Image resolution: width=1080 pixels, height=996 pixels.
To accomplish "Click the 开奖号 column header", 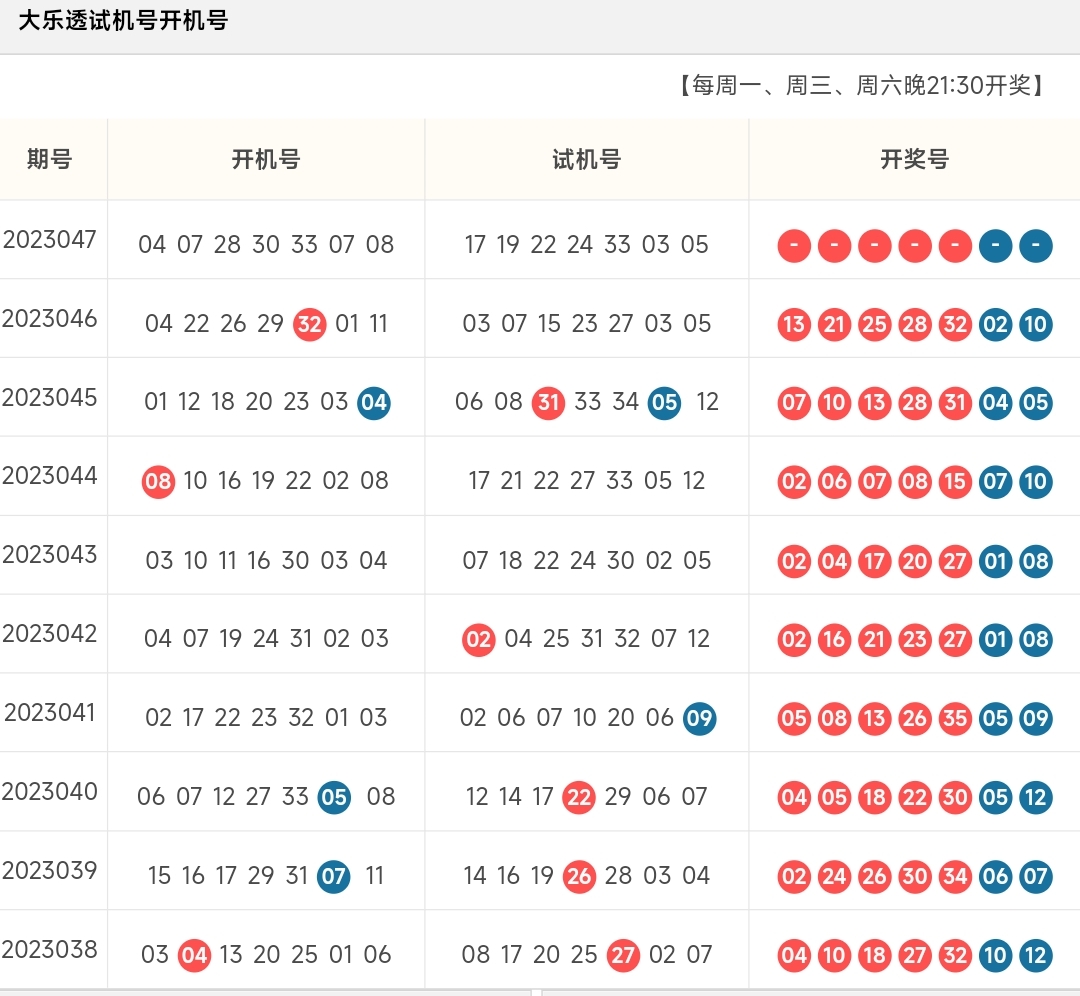I will [915, 159].
